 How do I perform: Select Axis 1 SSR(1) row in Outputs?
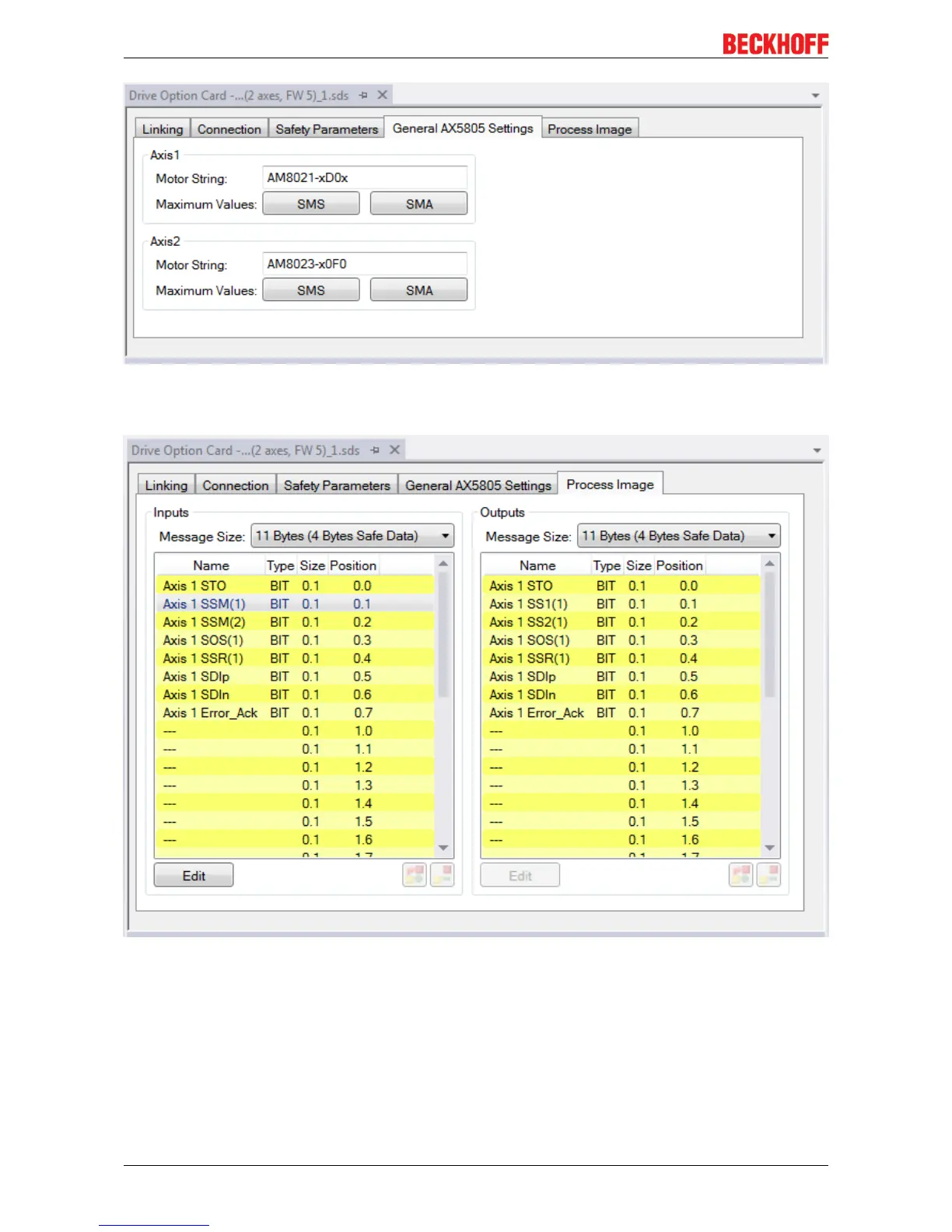[x=621, y=659]
